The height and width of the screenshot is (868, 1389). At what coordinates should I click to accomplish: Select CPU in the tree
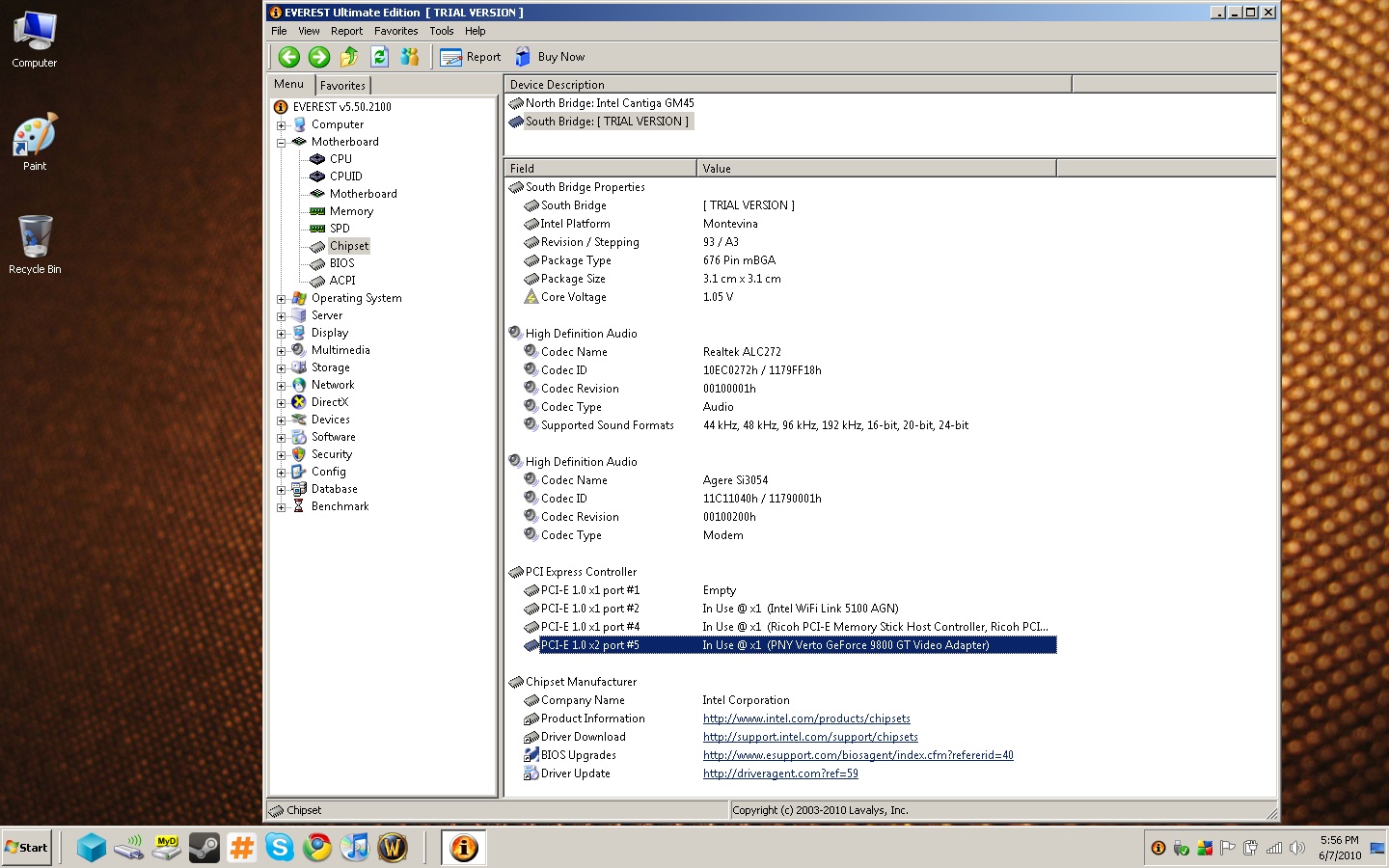pyautogui.click(x=340, y=159)
